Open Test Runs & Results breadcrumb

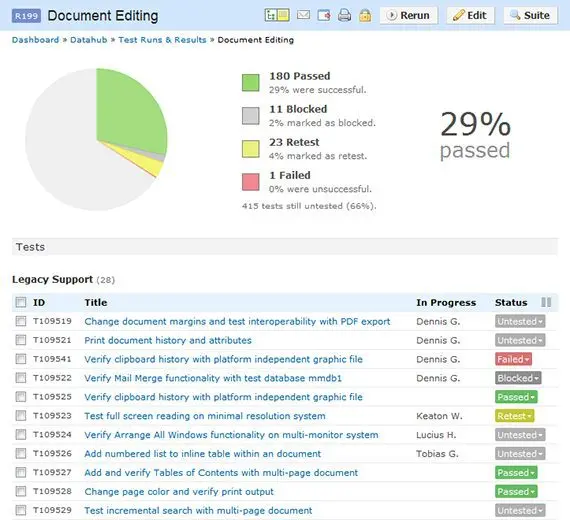[162, 40]
